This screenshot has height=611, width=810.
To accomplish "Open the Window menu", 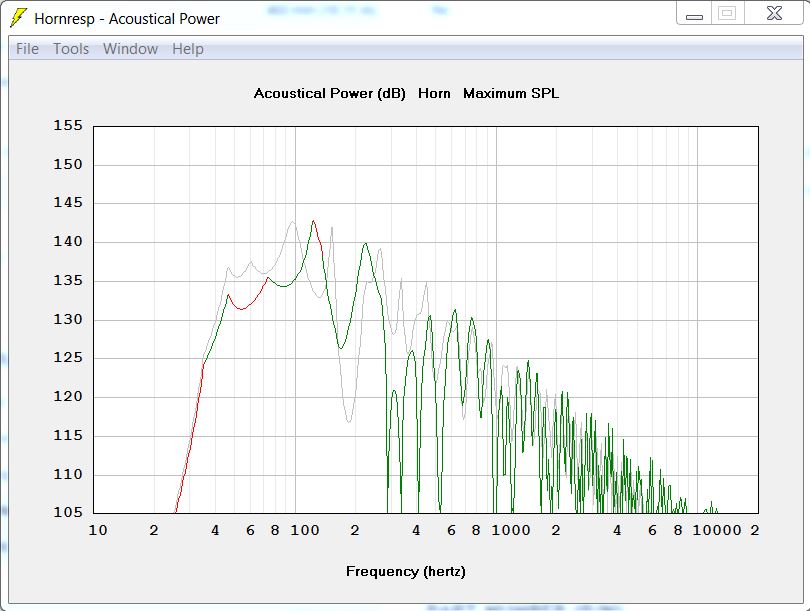I will coord(130,49).
